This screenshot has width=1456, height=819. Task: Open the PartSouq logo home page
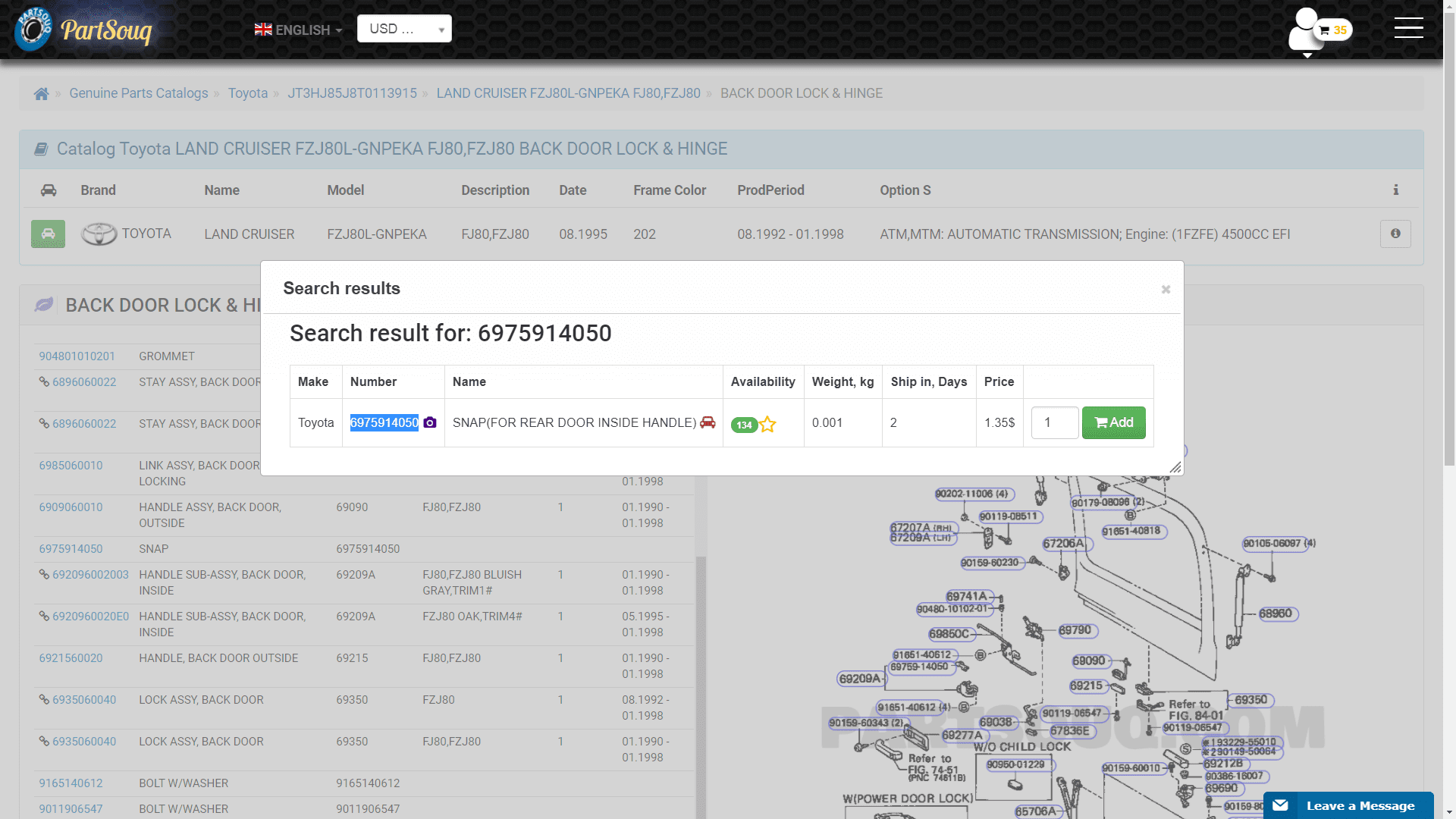pyautogui.click(x=83, y=30)
